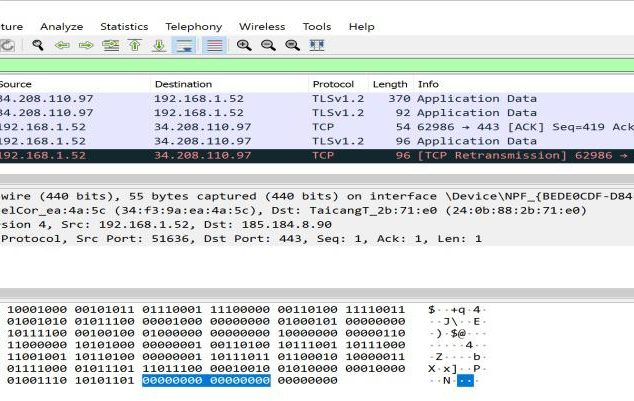Toggle auto-scroll during live capture

coord(184,45)
